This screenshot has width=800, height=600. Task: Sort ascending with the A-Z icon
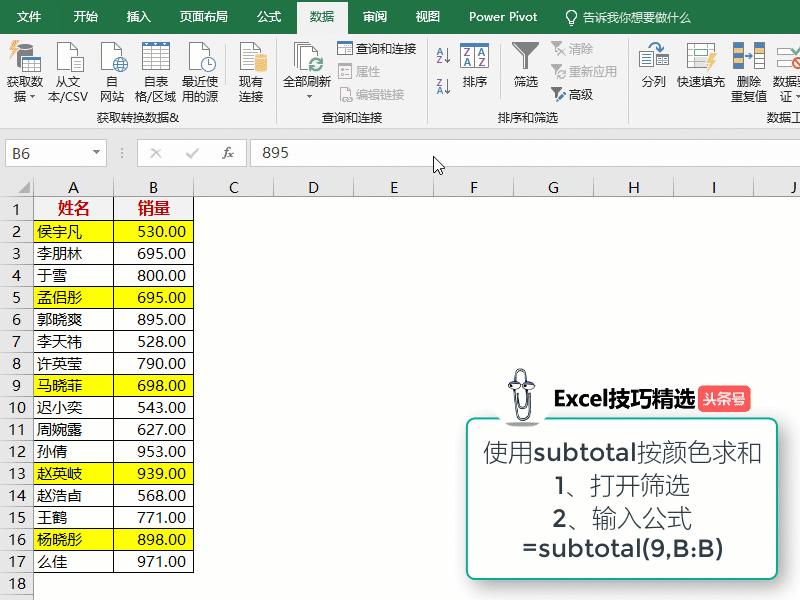point(441,55)
